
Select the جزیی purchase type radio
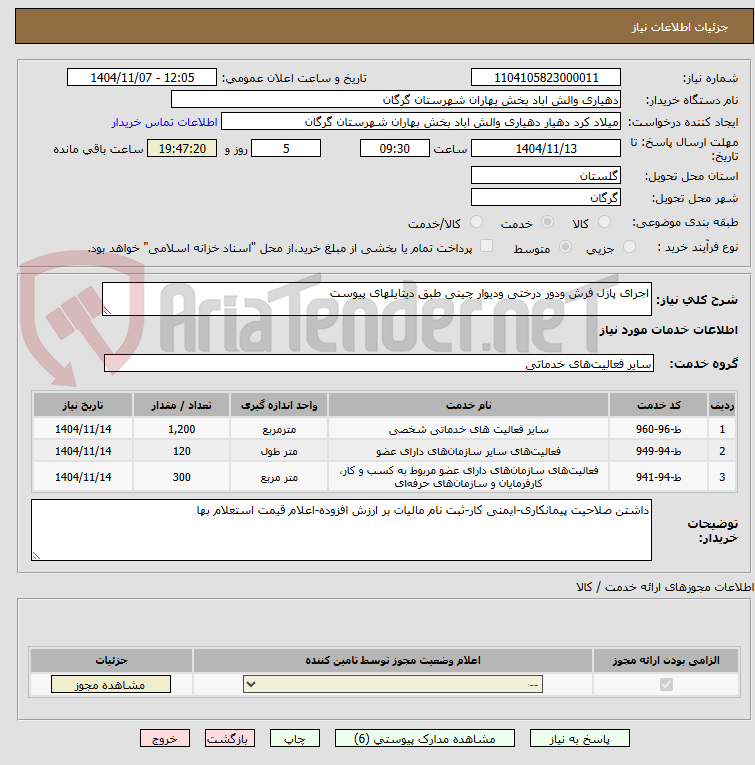(x=630, y=247)
